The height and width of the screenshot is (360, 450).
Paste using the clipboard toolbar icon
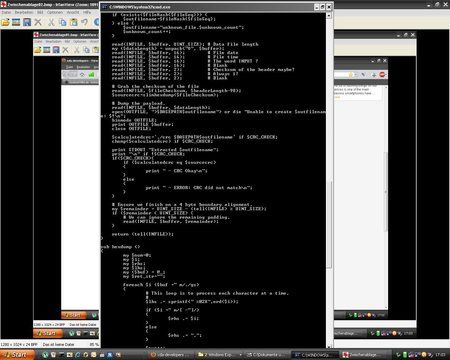[x=73, y=22]
